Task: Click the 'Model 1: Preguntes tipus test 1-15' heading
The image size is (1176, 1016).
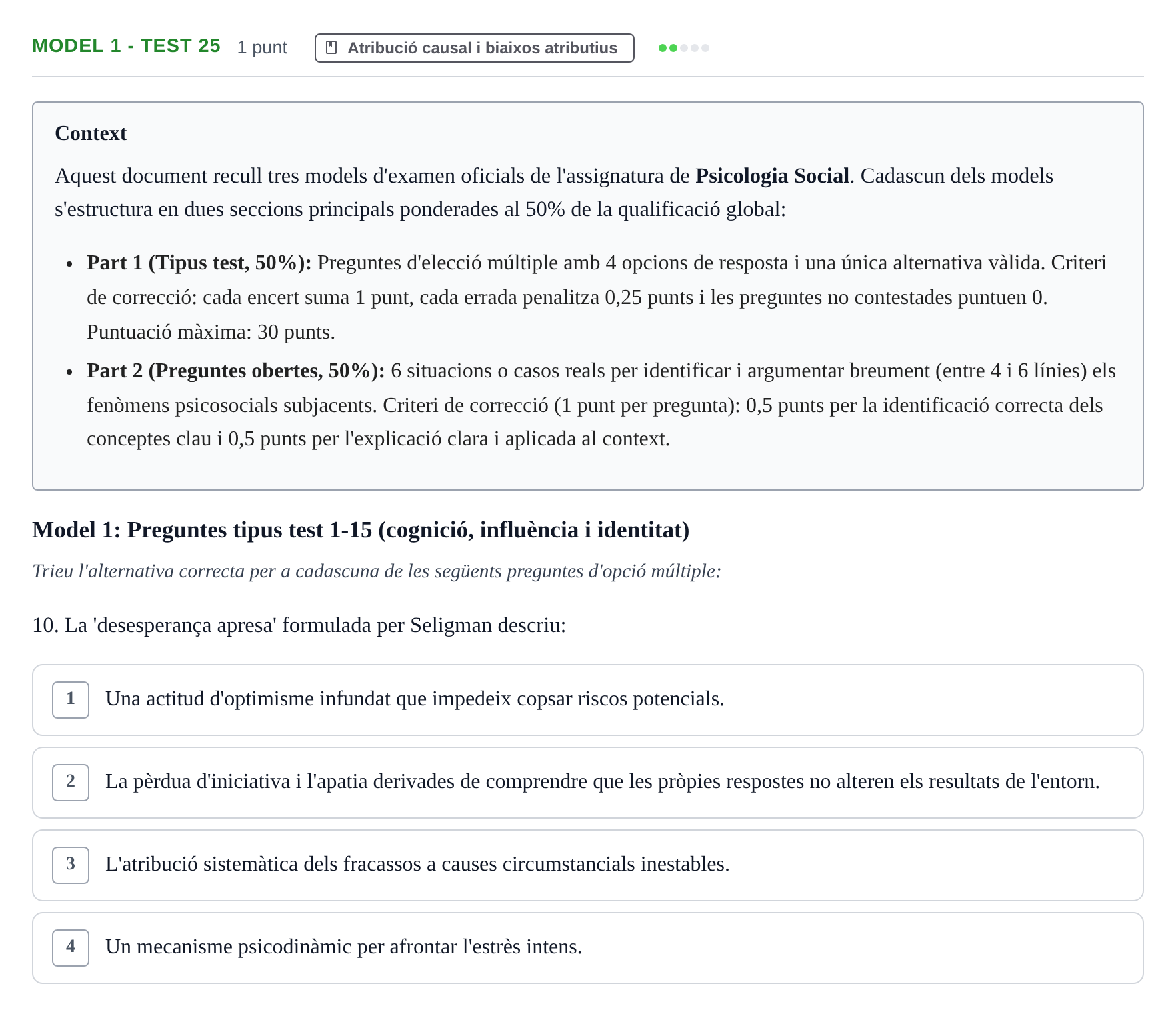Action: (x=361, y=530)
